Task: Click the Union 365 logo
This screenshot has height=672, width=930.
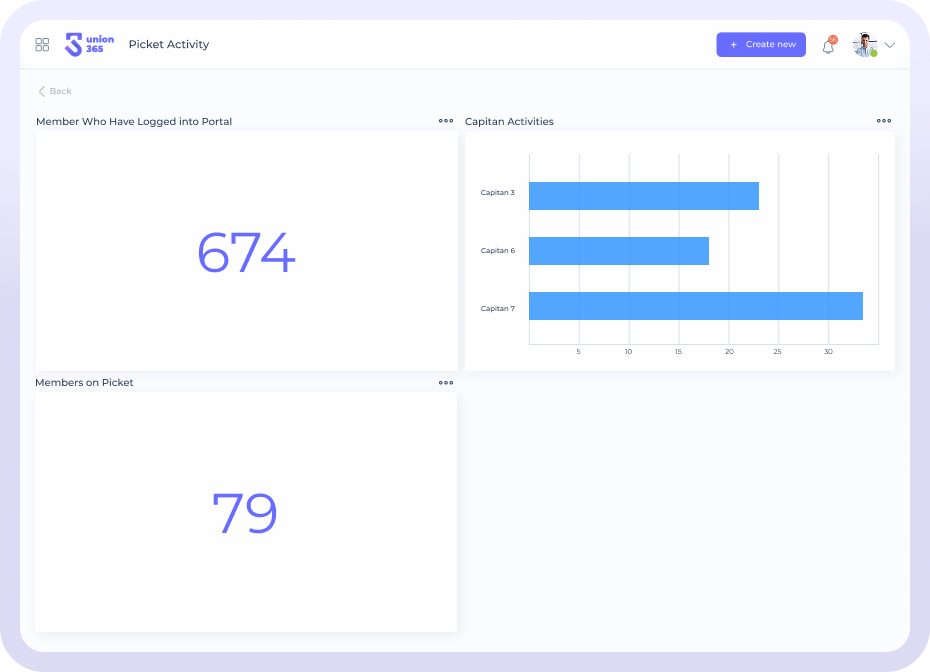Action: [x=89, y=45]
